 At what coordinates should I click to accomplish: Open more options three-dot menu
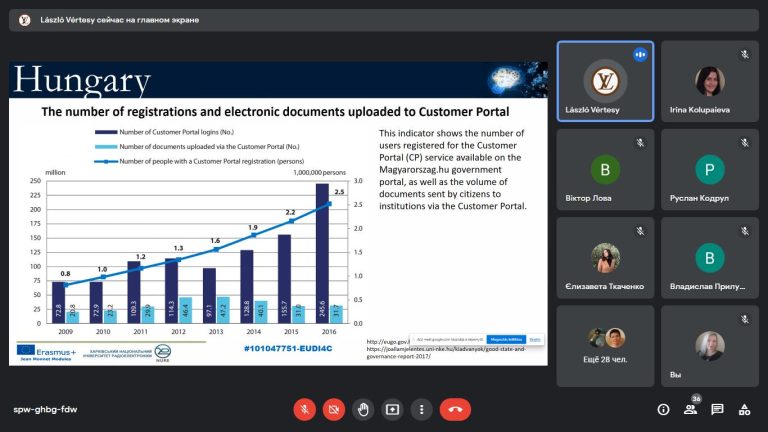421,409
